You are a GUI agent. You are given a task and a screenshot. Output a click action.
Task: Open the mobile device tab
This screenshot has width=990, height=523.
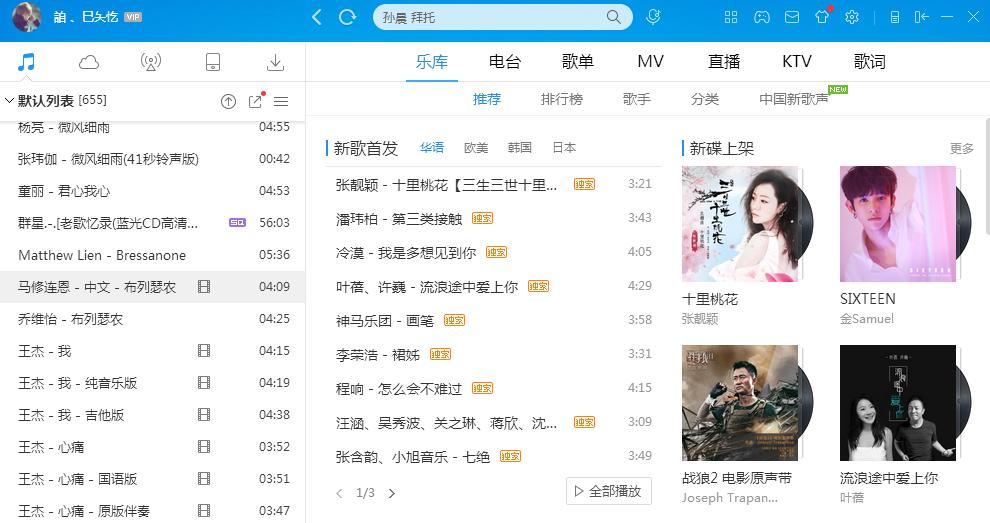(x=213, y=62)
